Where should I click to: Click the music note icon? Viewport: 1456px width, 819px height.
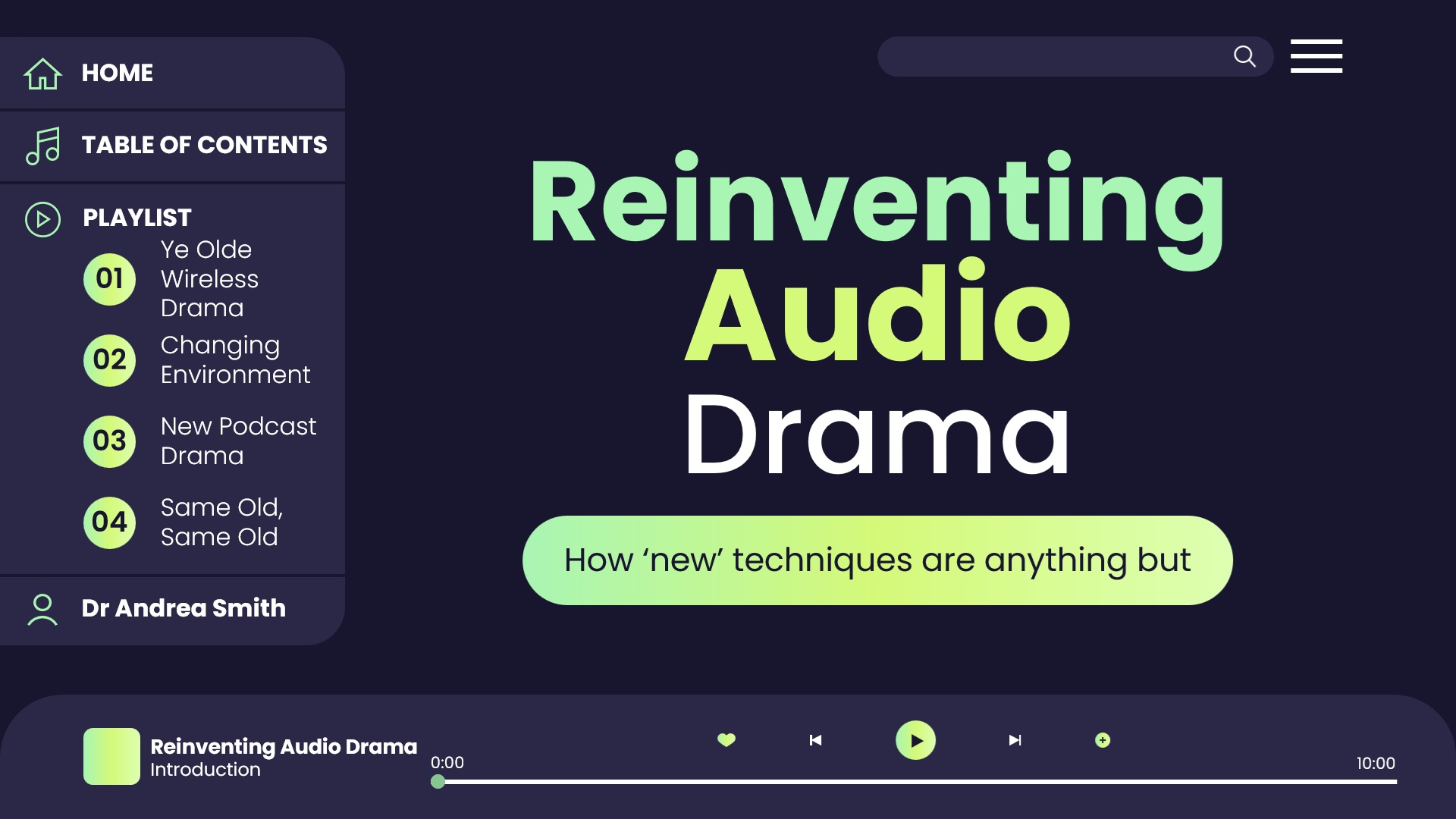point(42,146)
